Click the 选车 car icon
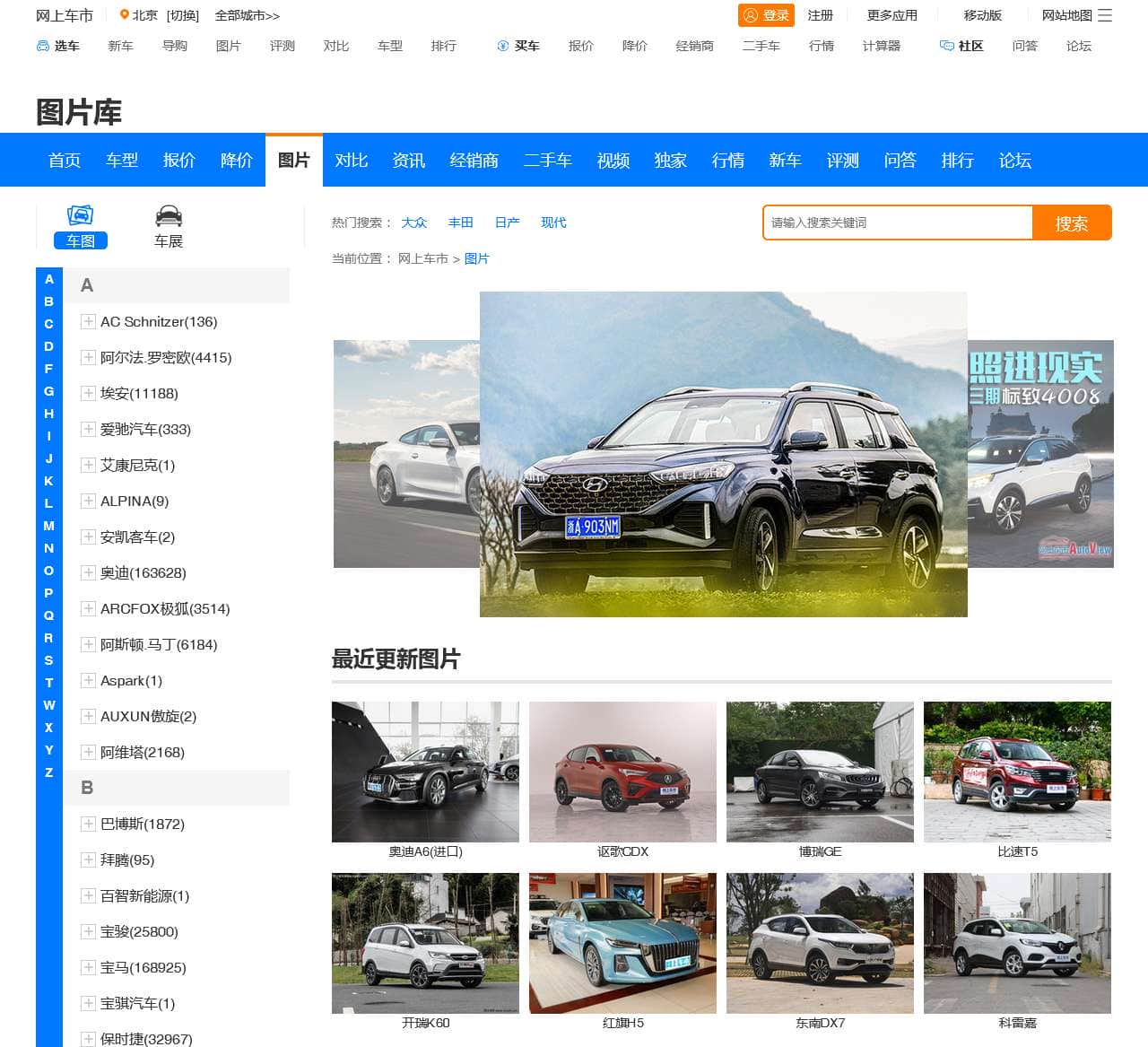This screenshot has height=1047, width=1148. [42, 46]
